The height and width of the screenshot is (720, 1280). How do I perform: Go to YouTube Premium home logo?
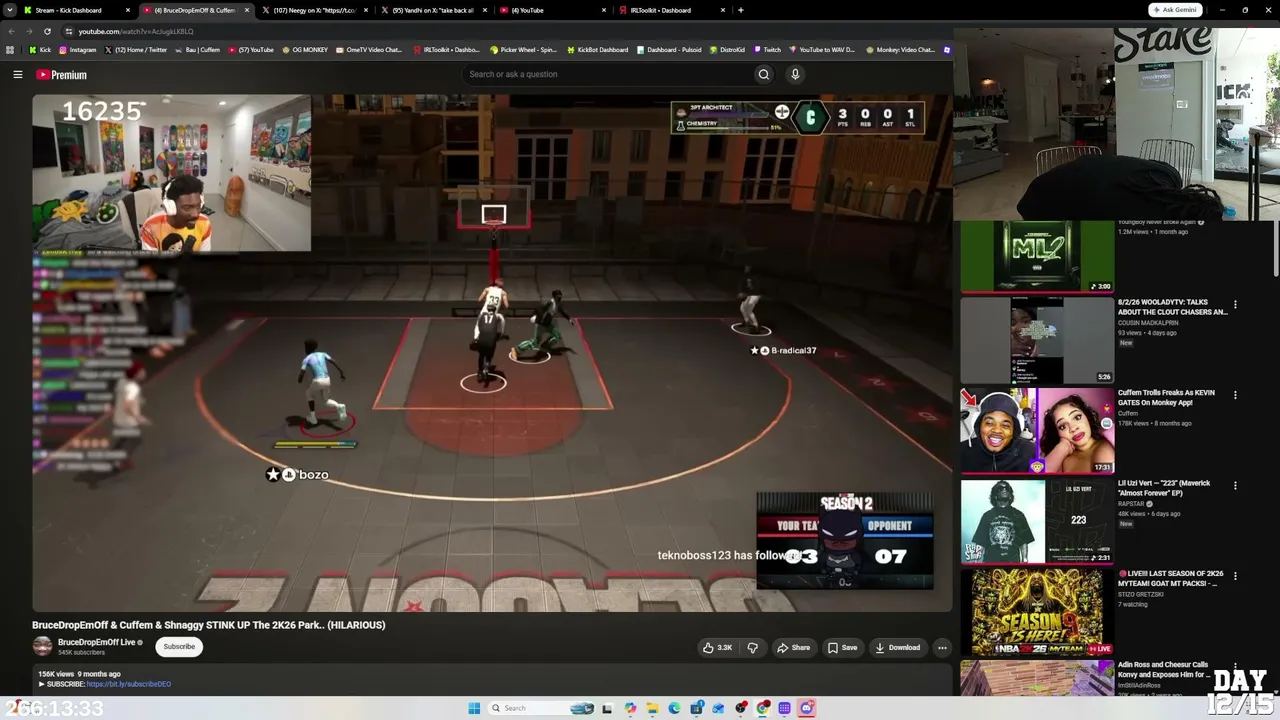tap(61, 75)
